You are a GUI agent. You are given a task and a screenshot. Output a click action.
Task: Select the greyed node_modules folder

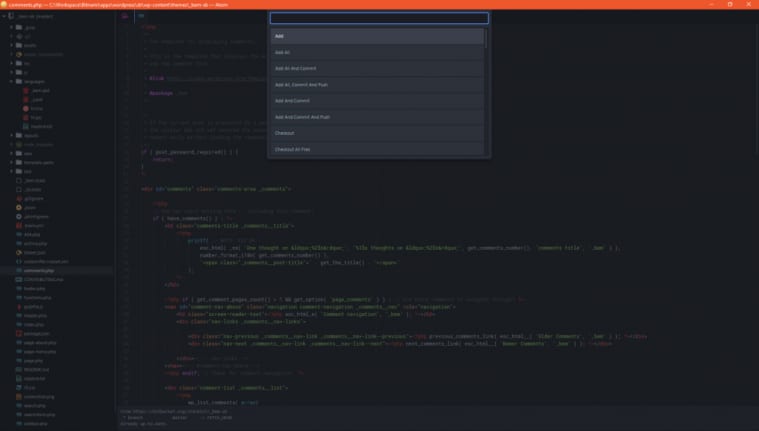(38, 144)
